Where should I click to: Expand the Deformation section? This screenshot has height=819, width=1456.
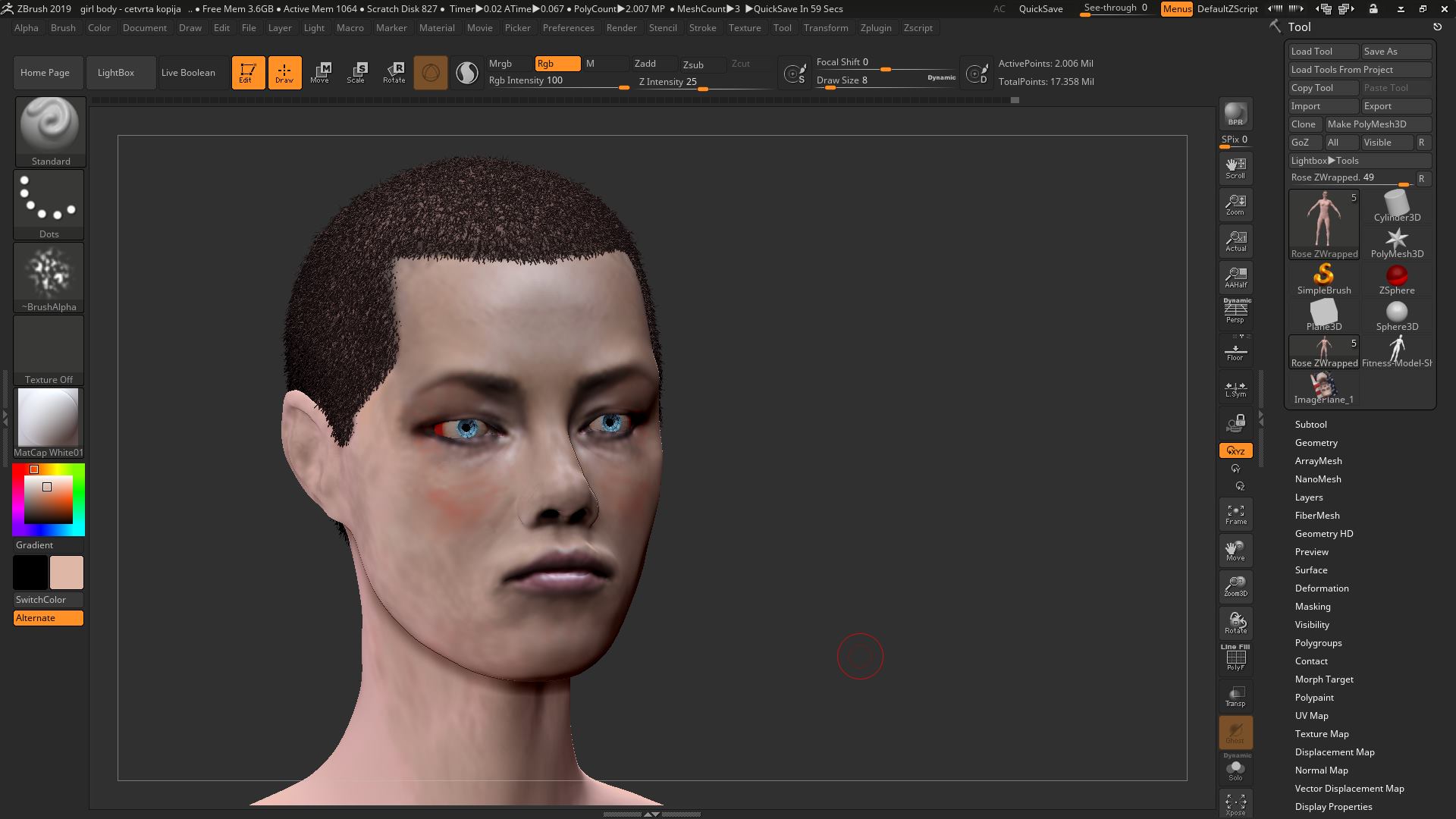pos(1321,588)
